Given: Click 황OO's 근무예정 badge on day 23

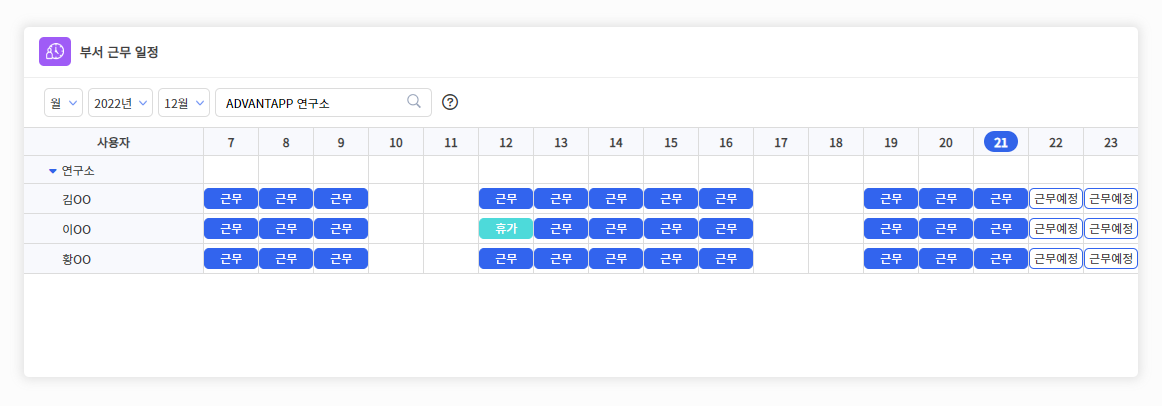Looking at the screenshot, I should click(x=1110, y=259).
